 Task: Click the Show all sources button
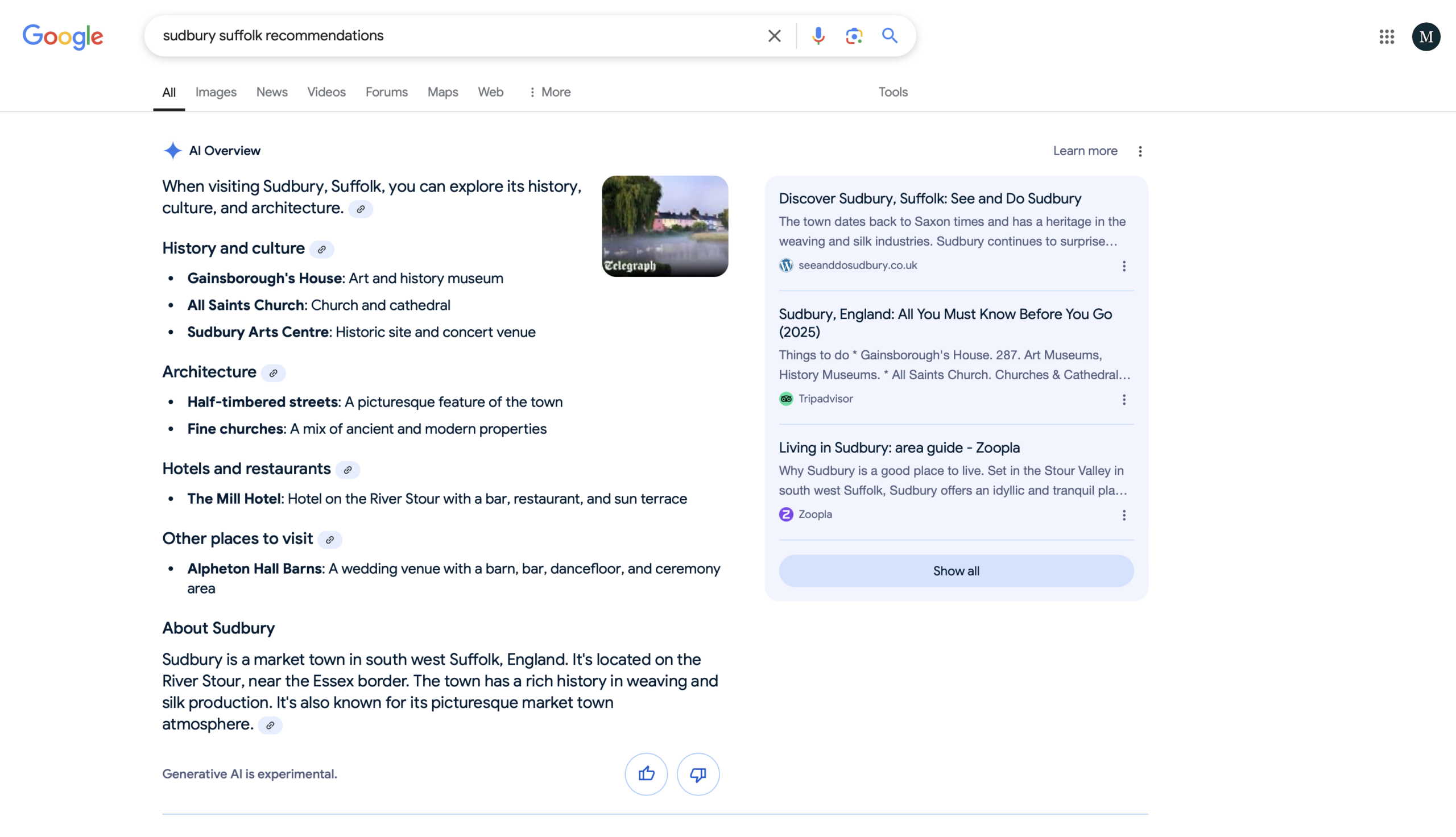coord(956,571)
